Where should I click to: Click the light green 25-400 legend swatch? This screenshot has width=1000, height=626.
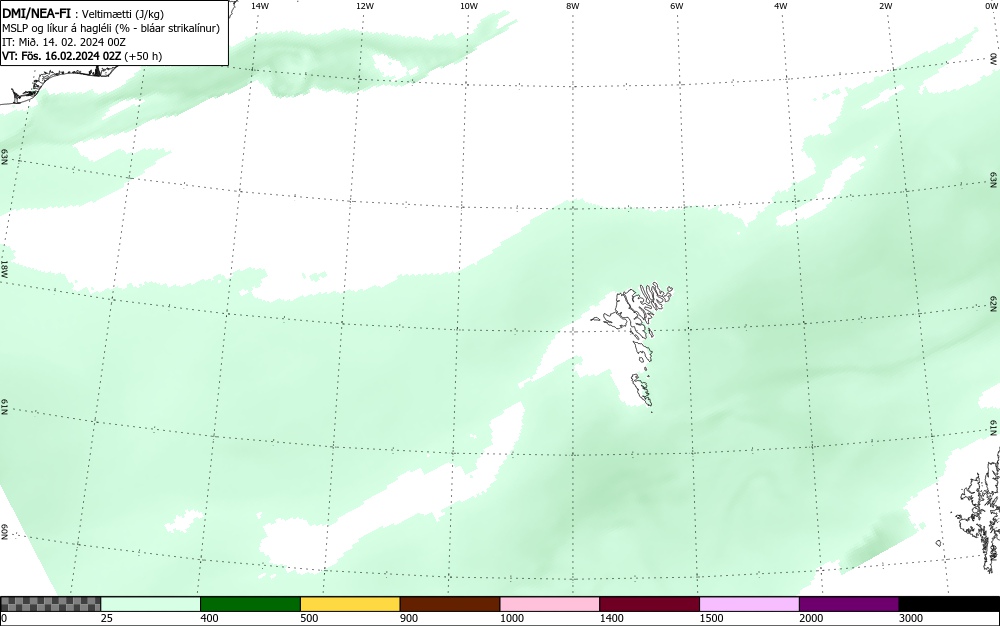click(151, 604)
